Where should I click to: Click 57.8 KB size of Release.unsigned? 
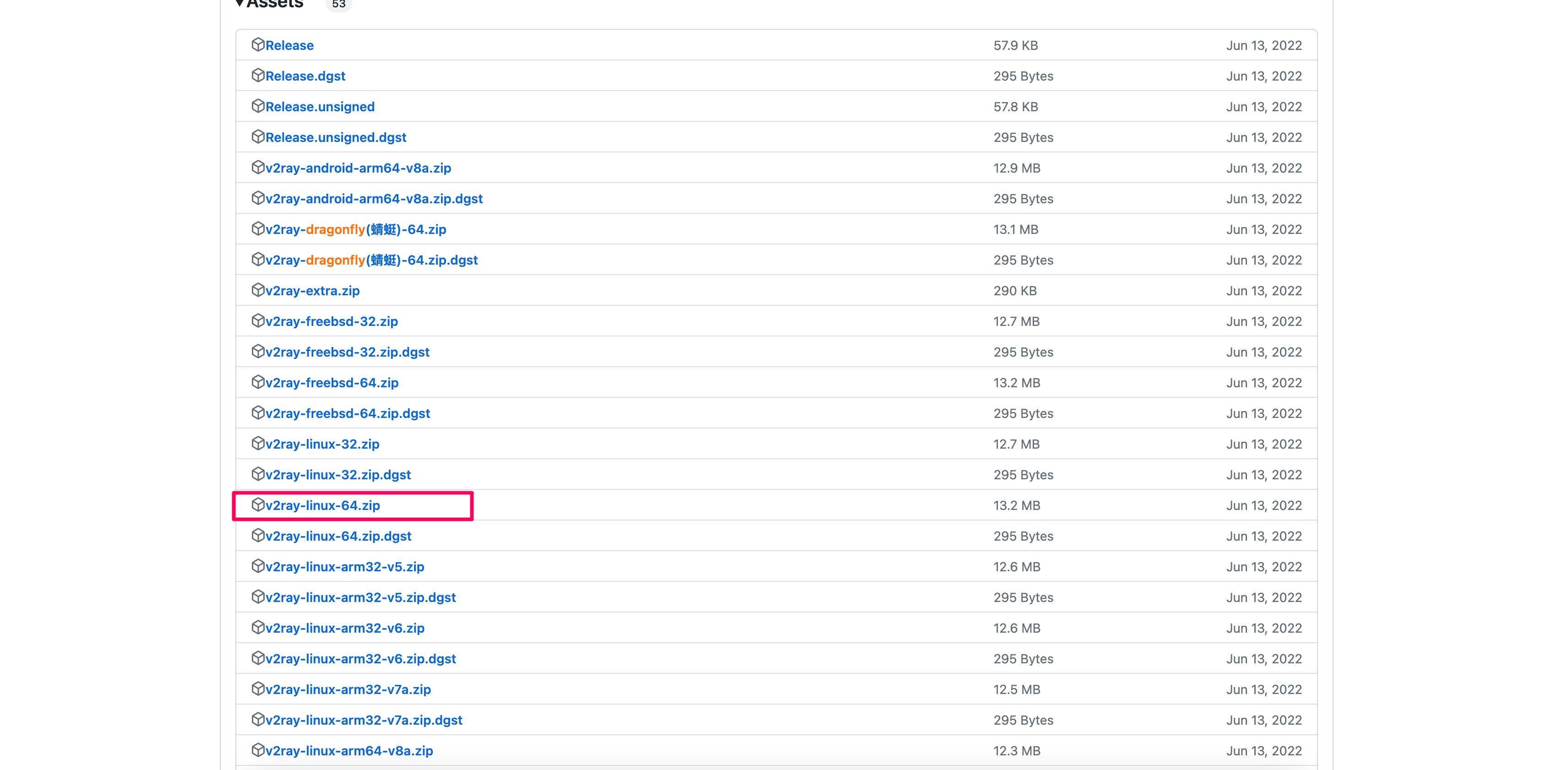pyautogui.click(x=1015, y=107)
